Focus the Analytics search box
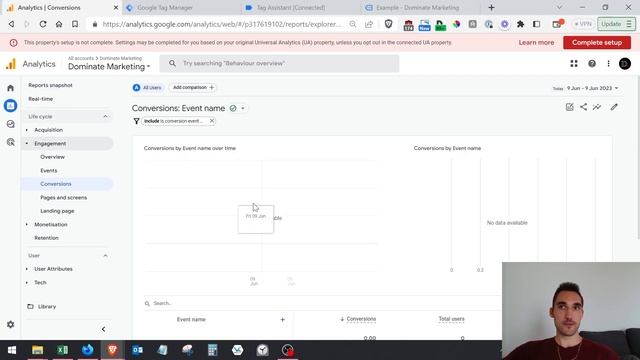This screenshot has height=360, width=640. [279, 64]
